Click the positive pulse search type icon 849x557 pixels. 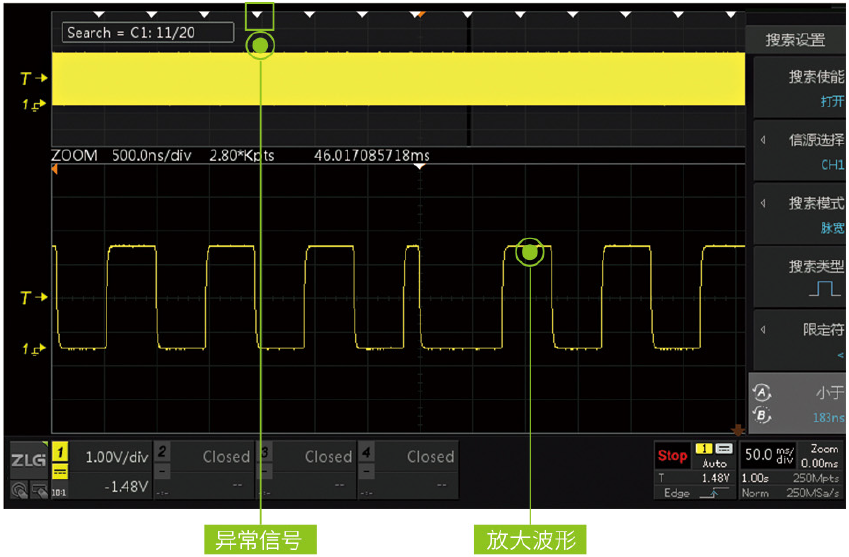click(825, 289)
